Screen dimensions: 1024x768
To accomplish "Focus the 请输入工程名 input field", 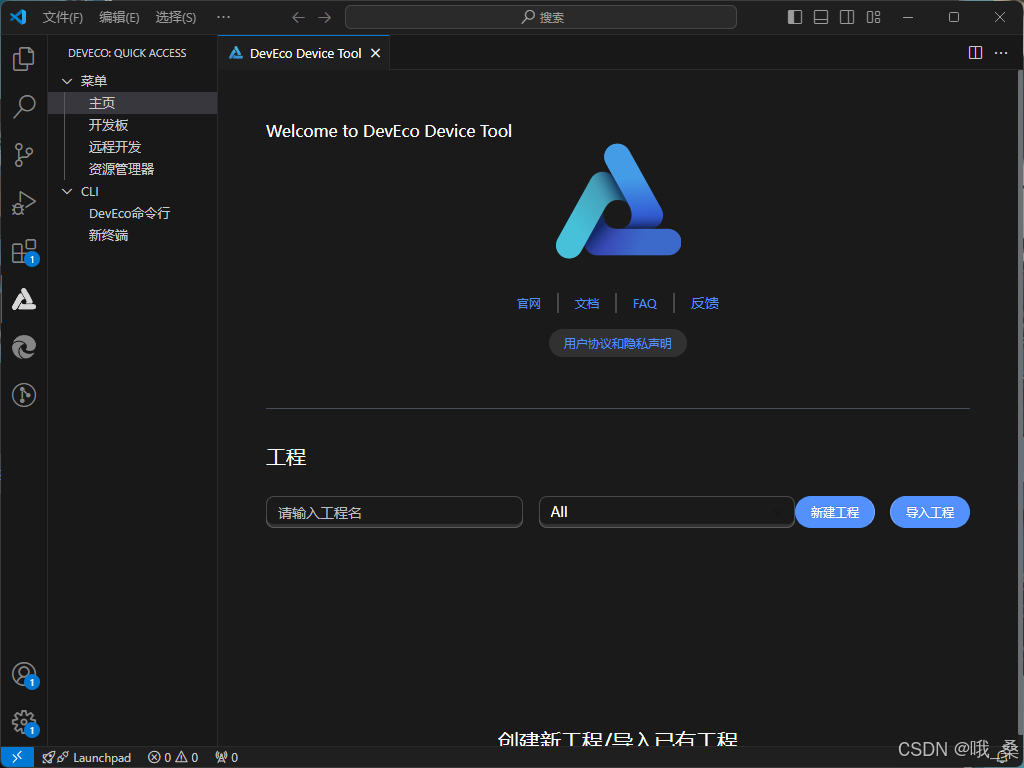I will 394,512.
